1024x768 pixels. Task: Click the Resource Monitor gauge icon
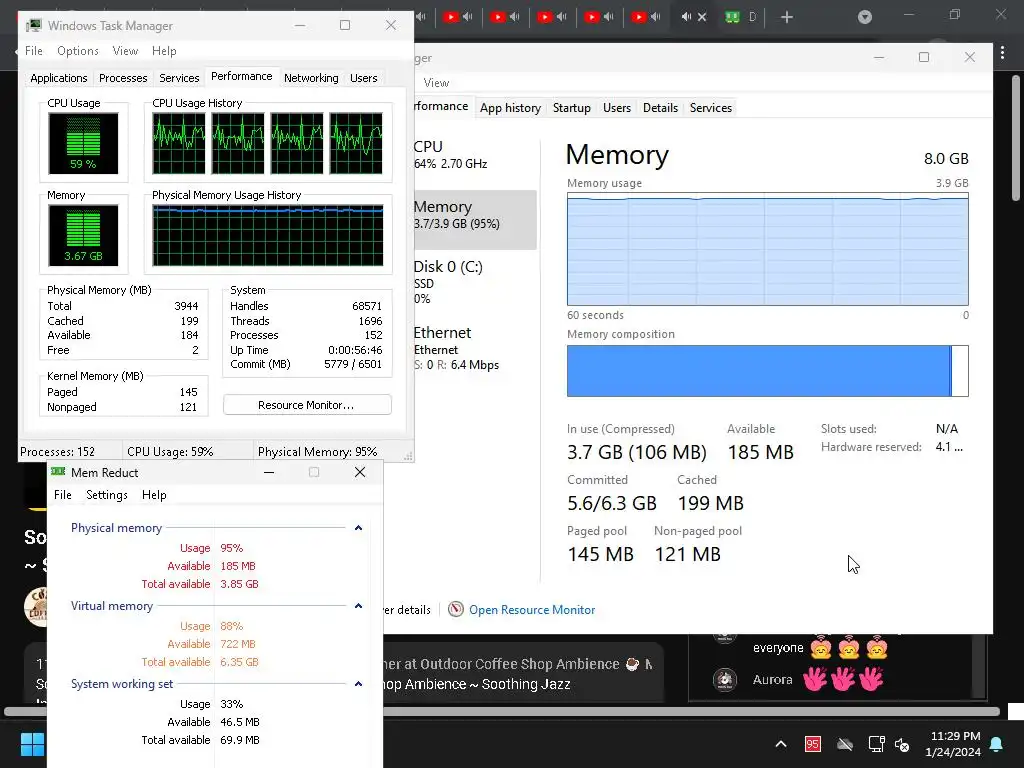(456, 609)
